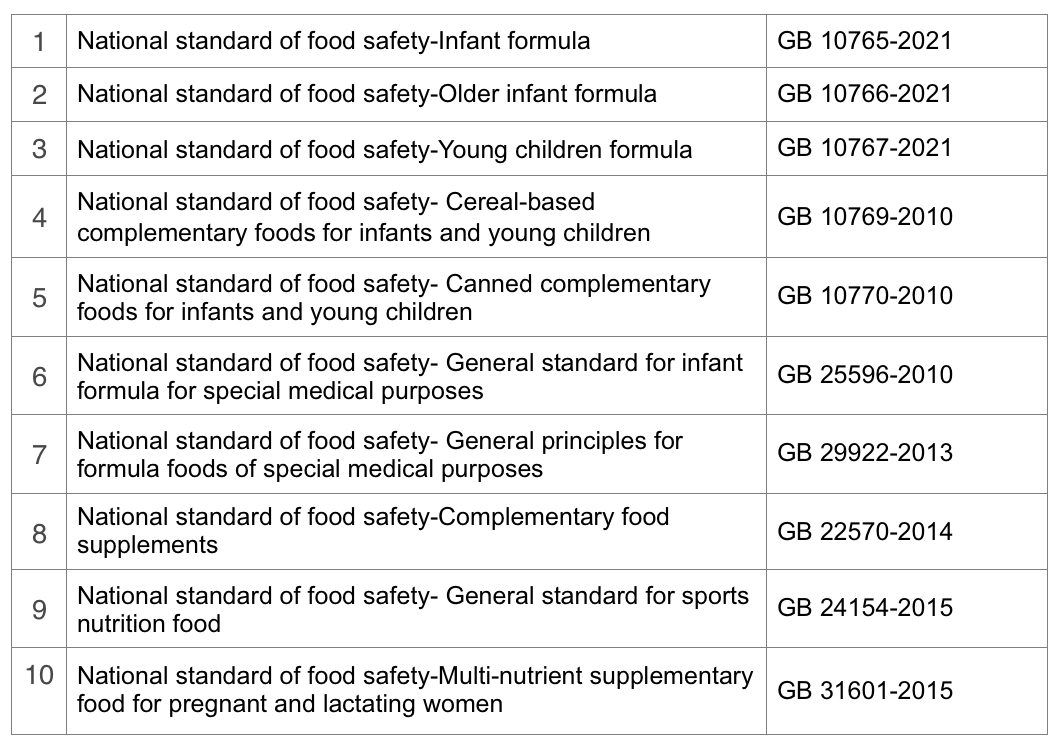Select the GB 10769-2010 cell

(864, 217)
